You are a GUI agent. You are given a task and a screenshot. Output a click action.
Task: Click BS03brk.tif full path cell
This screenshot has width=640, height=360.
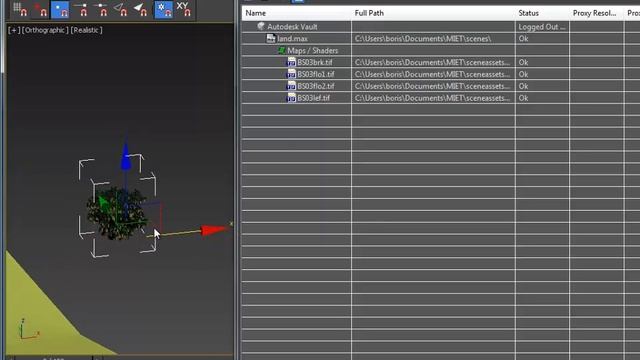coord(433,62)
